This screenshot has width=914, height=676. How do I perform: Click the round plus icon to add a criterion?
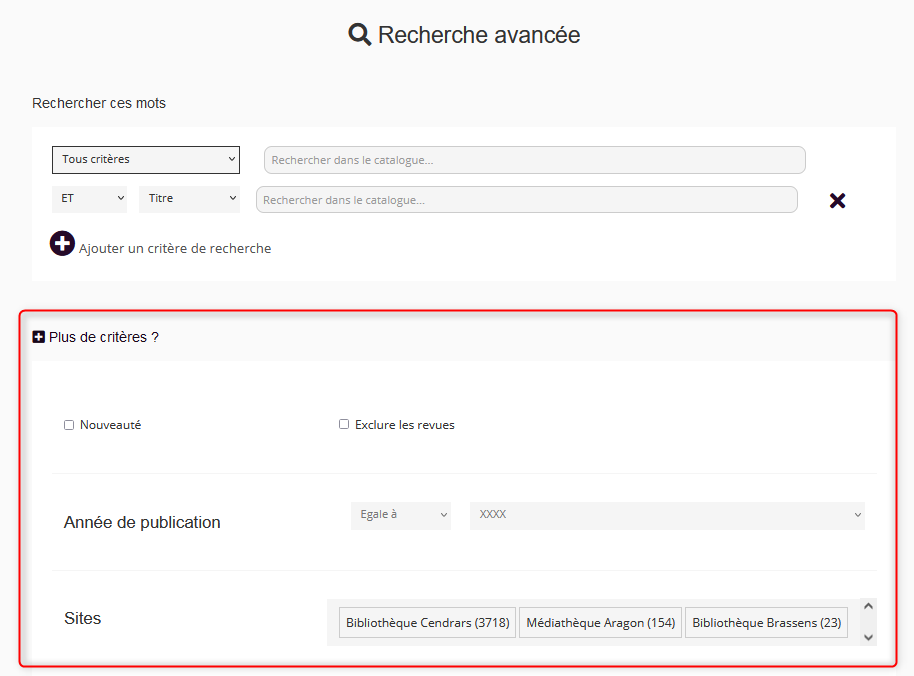pyautogui.click(x=62, y=243)
